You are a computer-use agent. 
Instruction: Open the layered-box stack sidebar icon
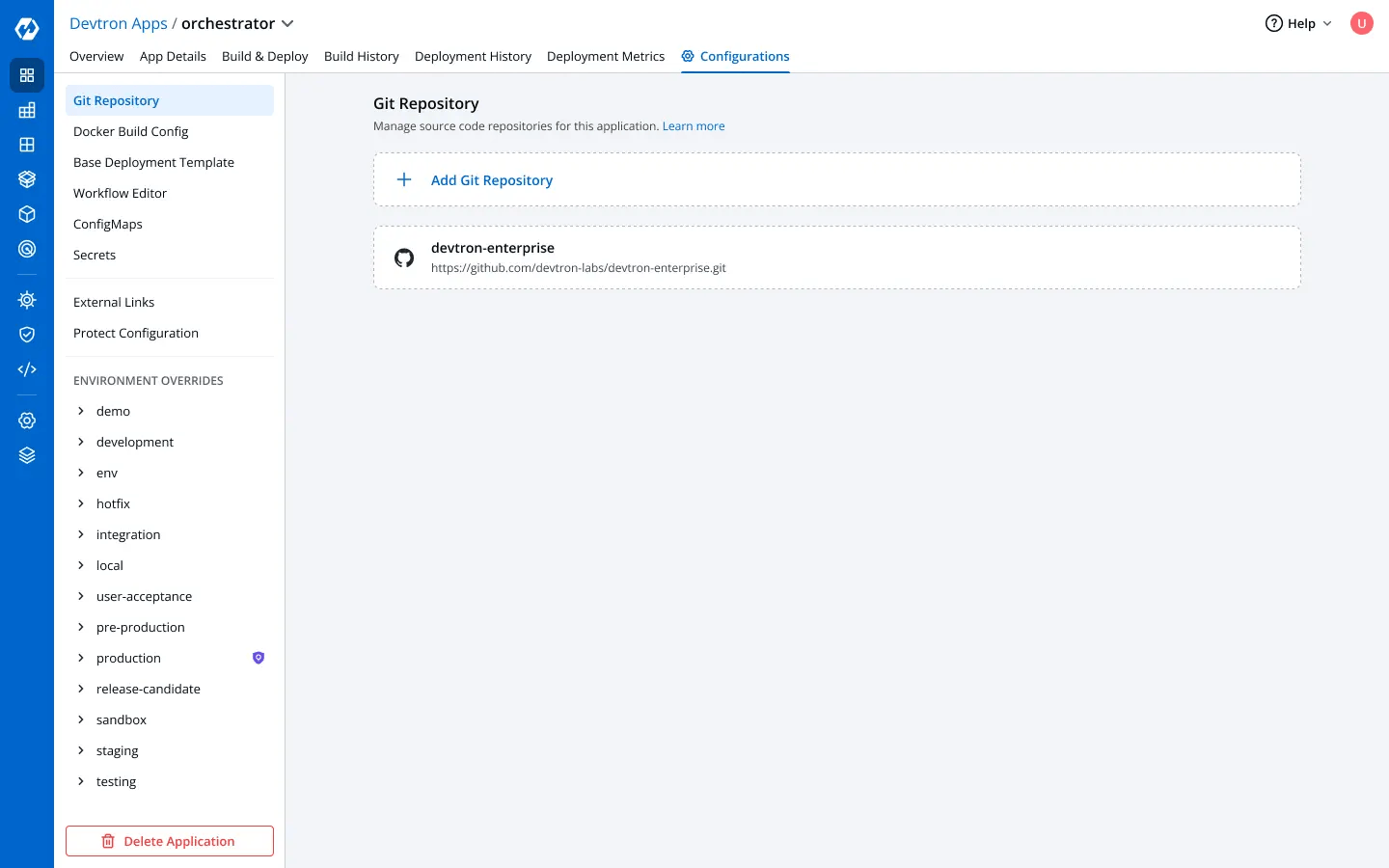point(27,179)
